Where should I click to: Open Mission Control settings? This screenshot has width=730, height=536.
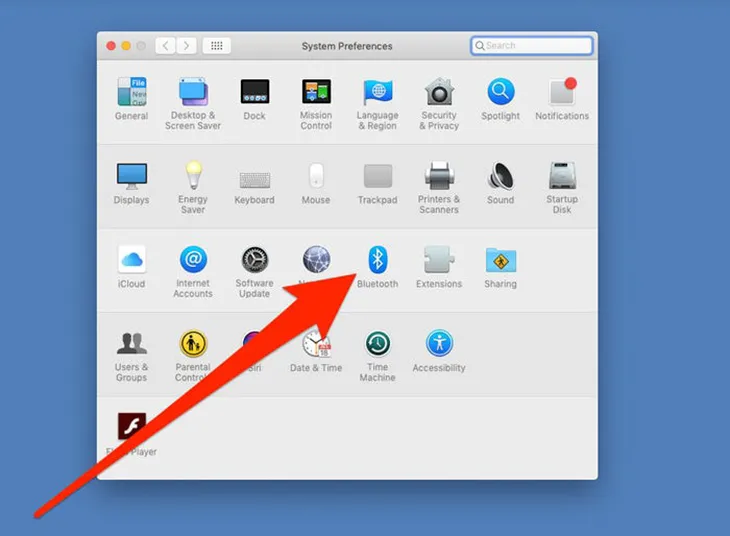click(316, 93)
